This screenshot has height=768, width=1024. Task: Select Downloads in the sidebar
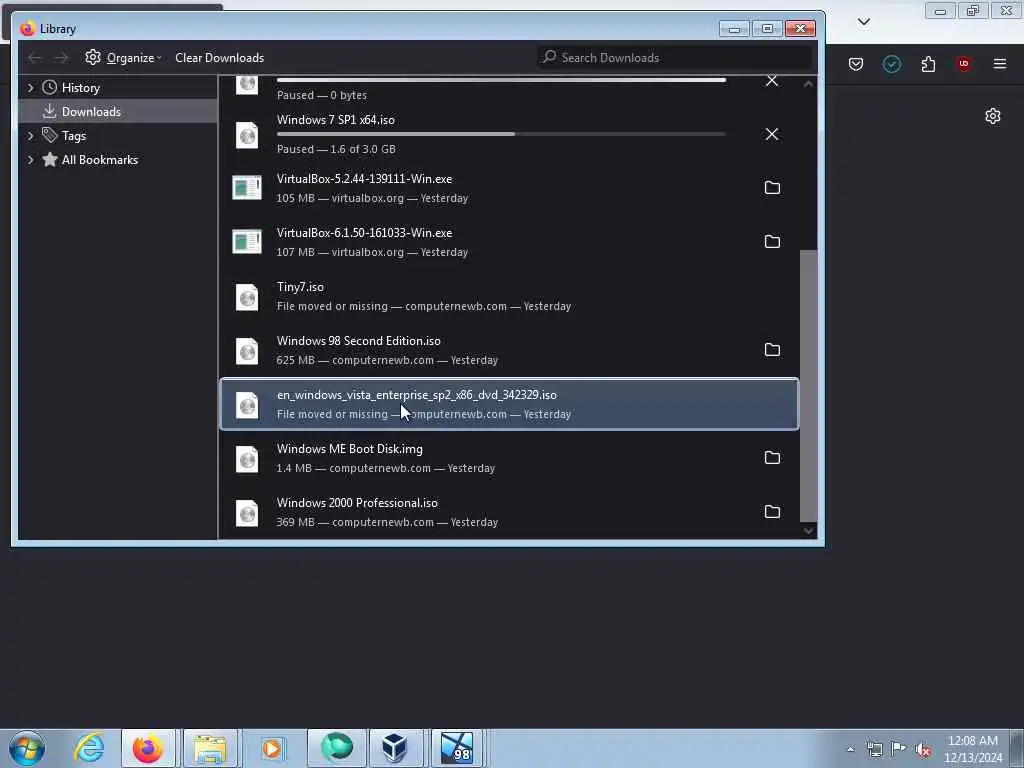(x=118, y=112)
